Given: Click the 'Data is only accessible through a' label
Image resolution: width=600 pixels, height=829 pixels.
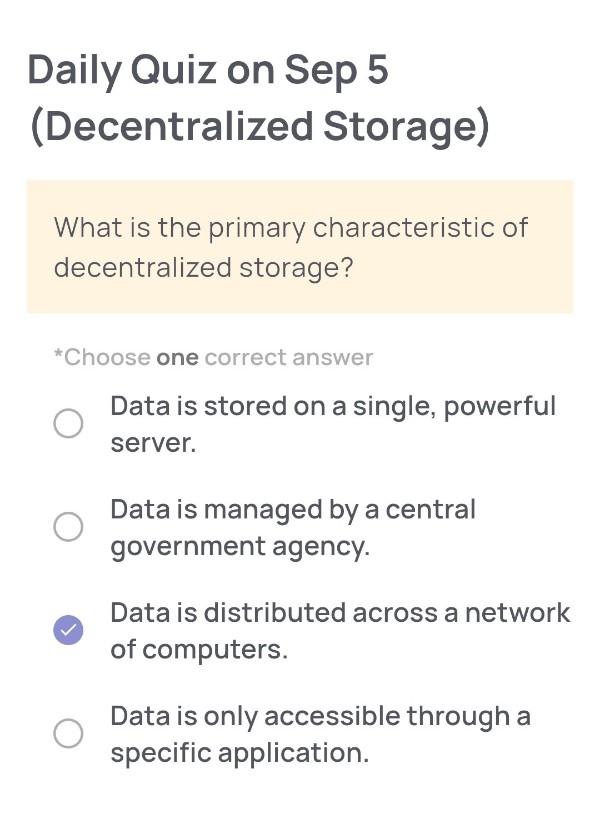Looking at the screenshot, I should tap(320, 717).
